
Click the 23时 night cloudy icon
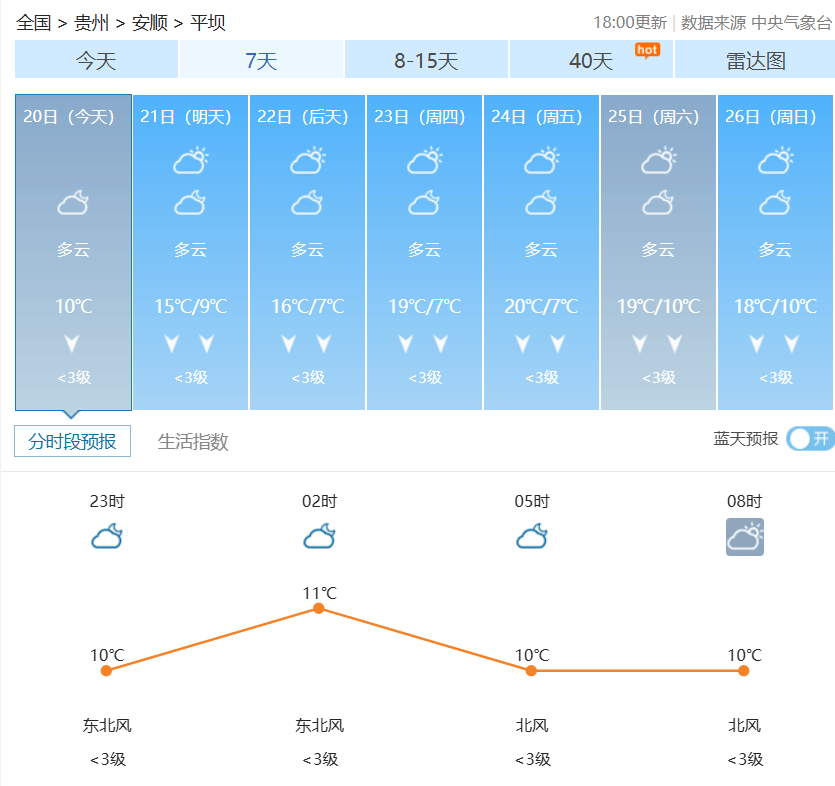107,537
